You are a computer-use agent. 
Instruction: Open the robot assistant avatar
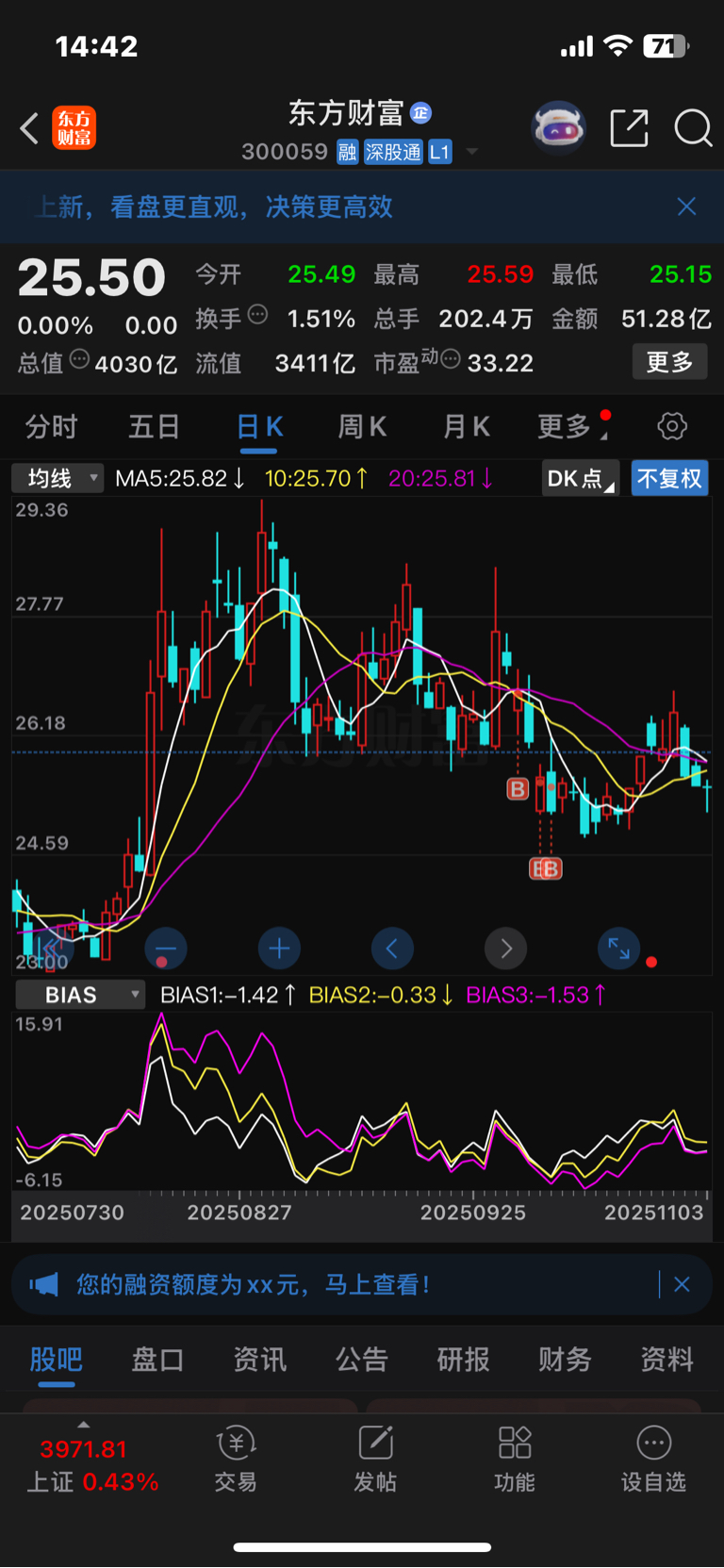(x=559, y=127)
